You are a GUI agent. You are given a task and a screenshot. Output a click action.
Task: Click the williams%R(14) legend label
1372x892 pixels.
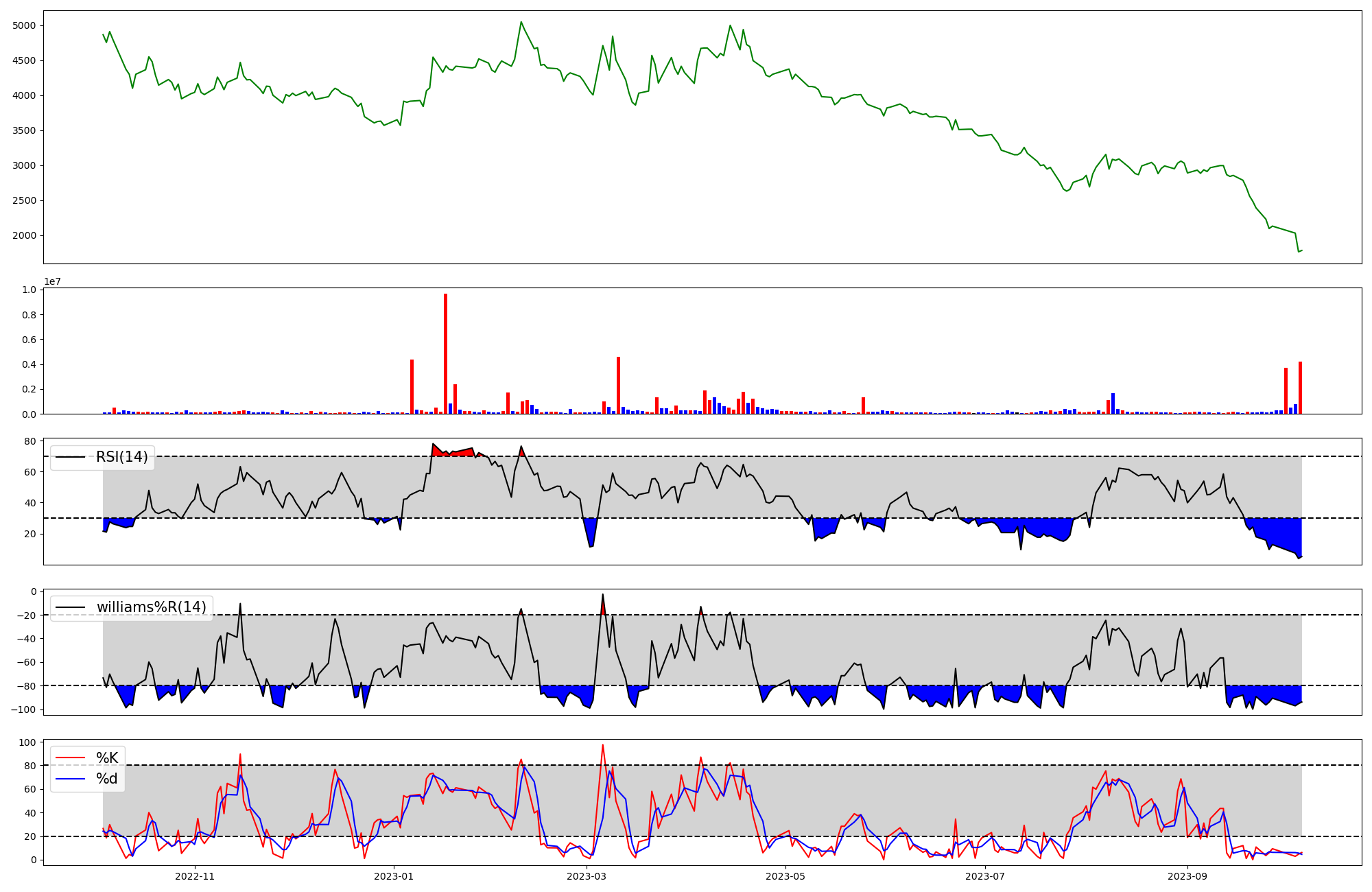(151, 607)
